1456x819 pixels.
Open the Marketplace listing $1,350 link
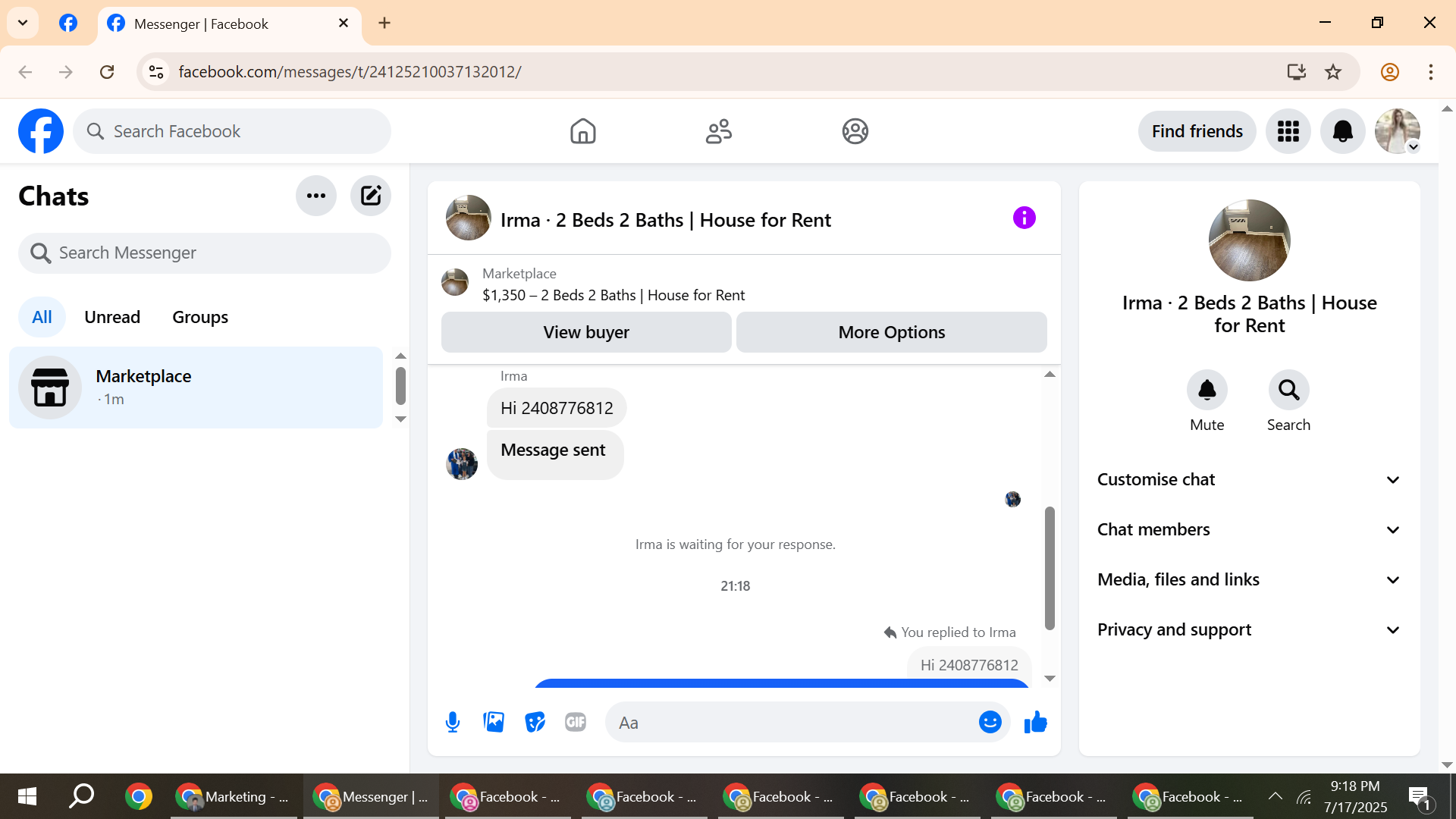(613, 295)
